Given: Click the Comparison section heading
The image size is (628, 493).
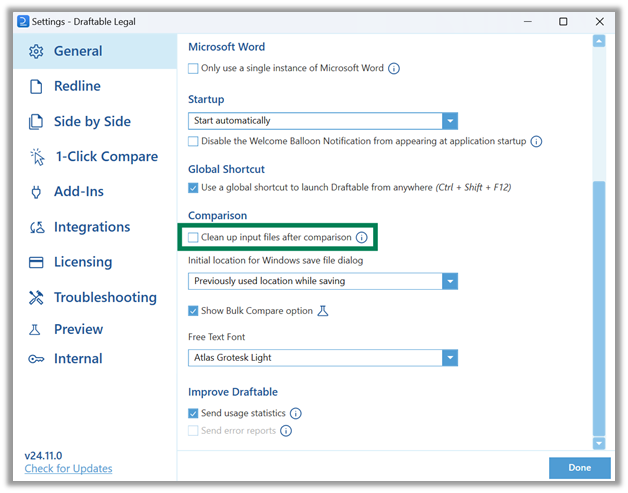Looking at the screenshot, I should coord(217,216).
